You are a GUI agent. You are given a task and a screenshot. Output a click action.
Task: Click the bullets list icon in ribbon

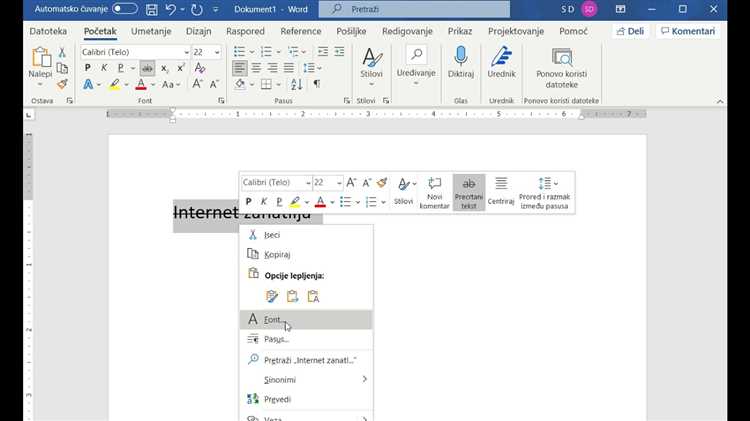pos(240,52)
